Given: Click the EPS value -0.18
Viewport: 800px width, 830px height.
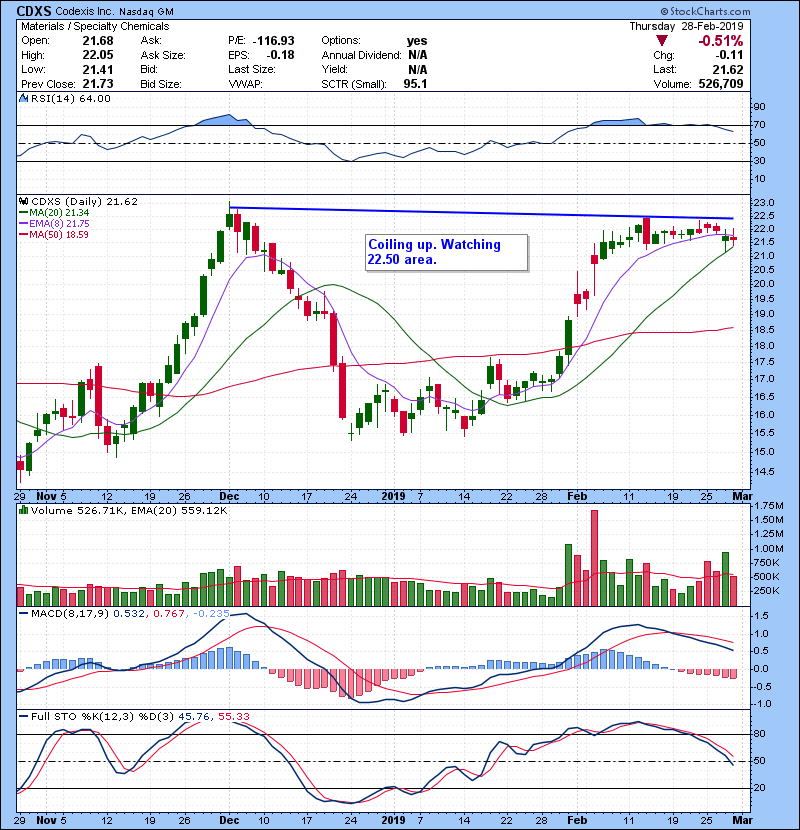Looking at the screenshot, I should click(x=280, y=55).
